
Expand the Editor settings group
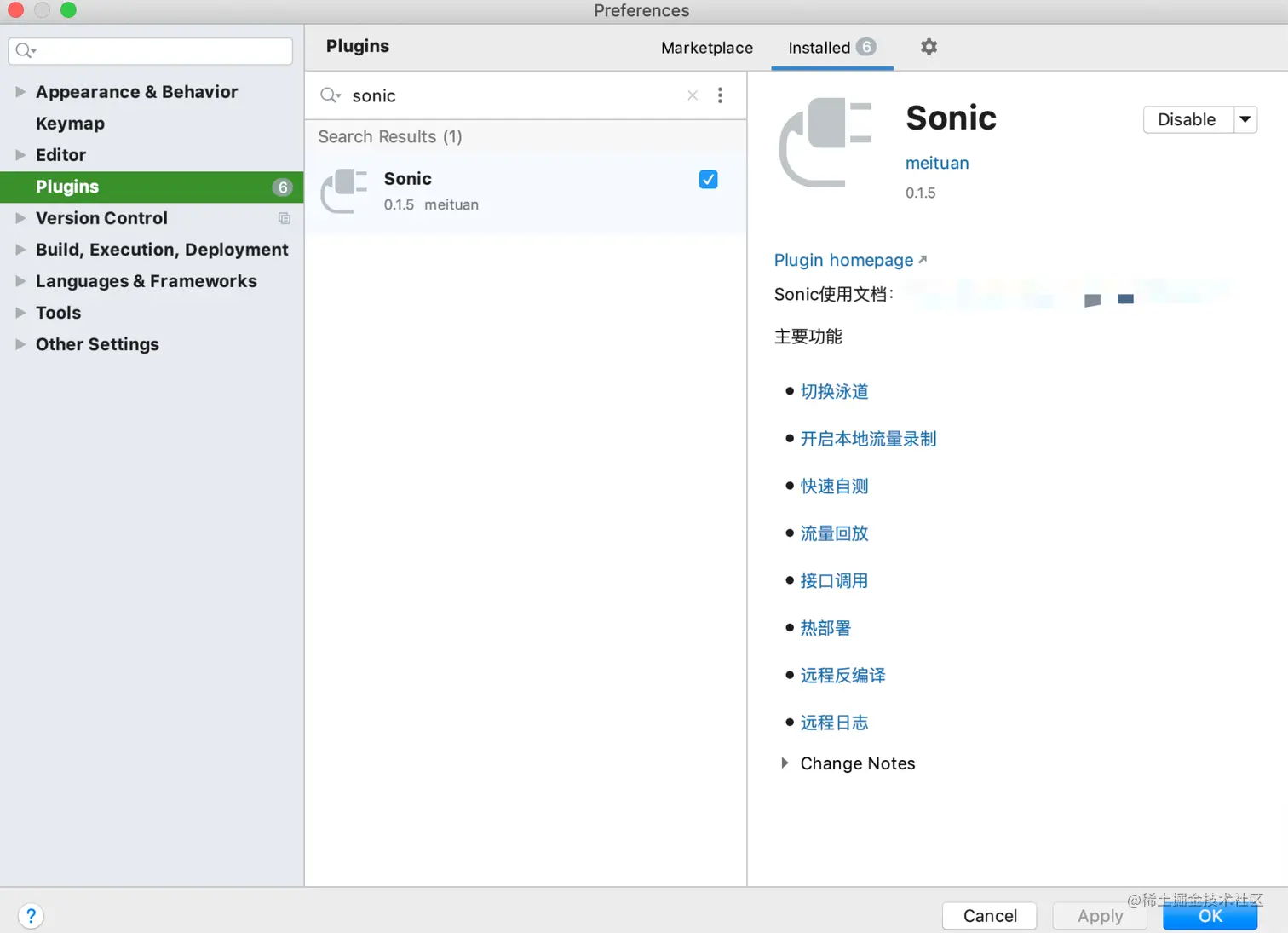point(20,155)
